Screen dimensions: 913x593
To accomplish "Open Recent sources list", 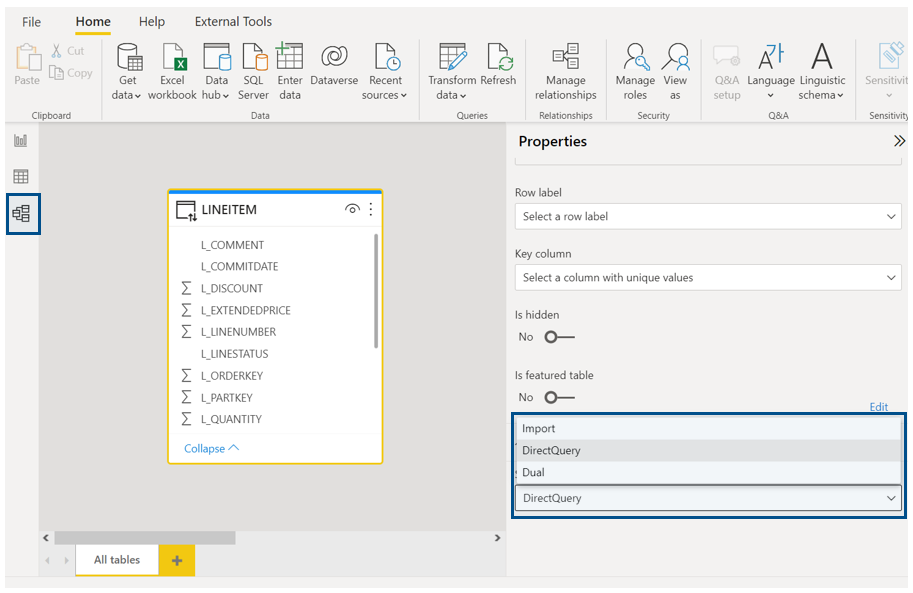I will tap(385, 71).
